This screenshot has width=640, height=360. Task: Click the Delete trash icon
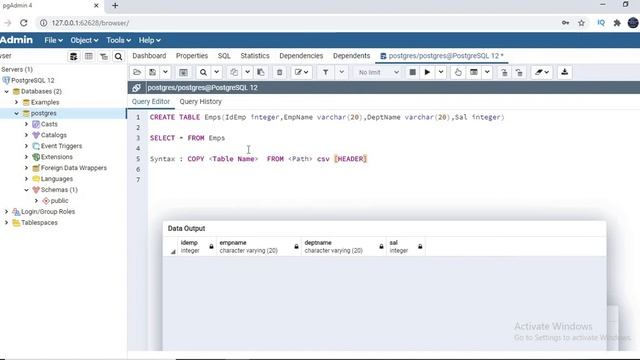point(280,72)
